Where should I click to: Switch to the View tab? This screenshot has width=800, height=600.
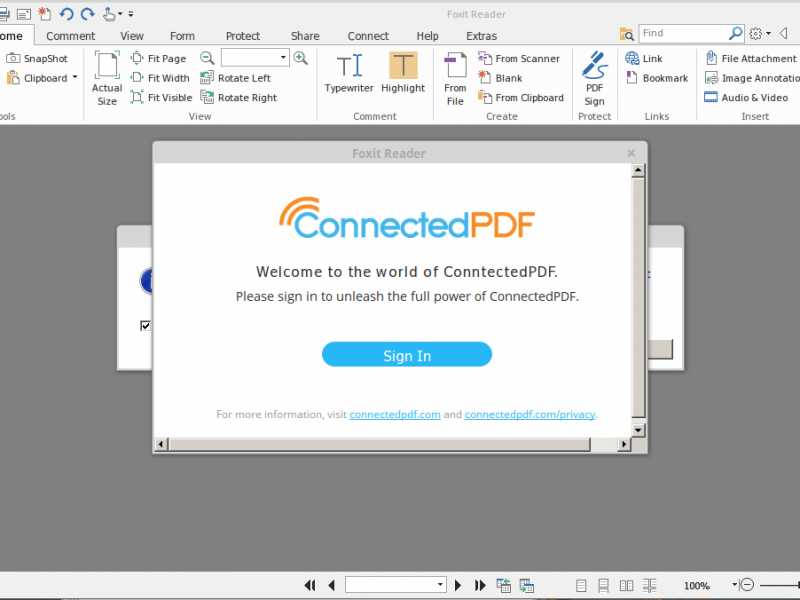[x=132, y=36]
